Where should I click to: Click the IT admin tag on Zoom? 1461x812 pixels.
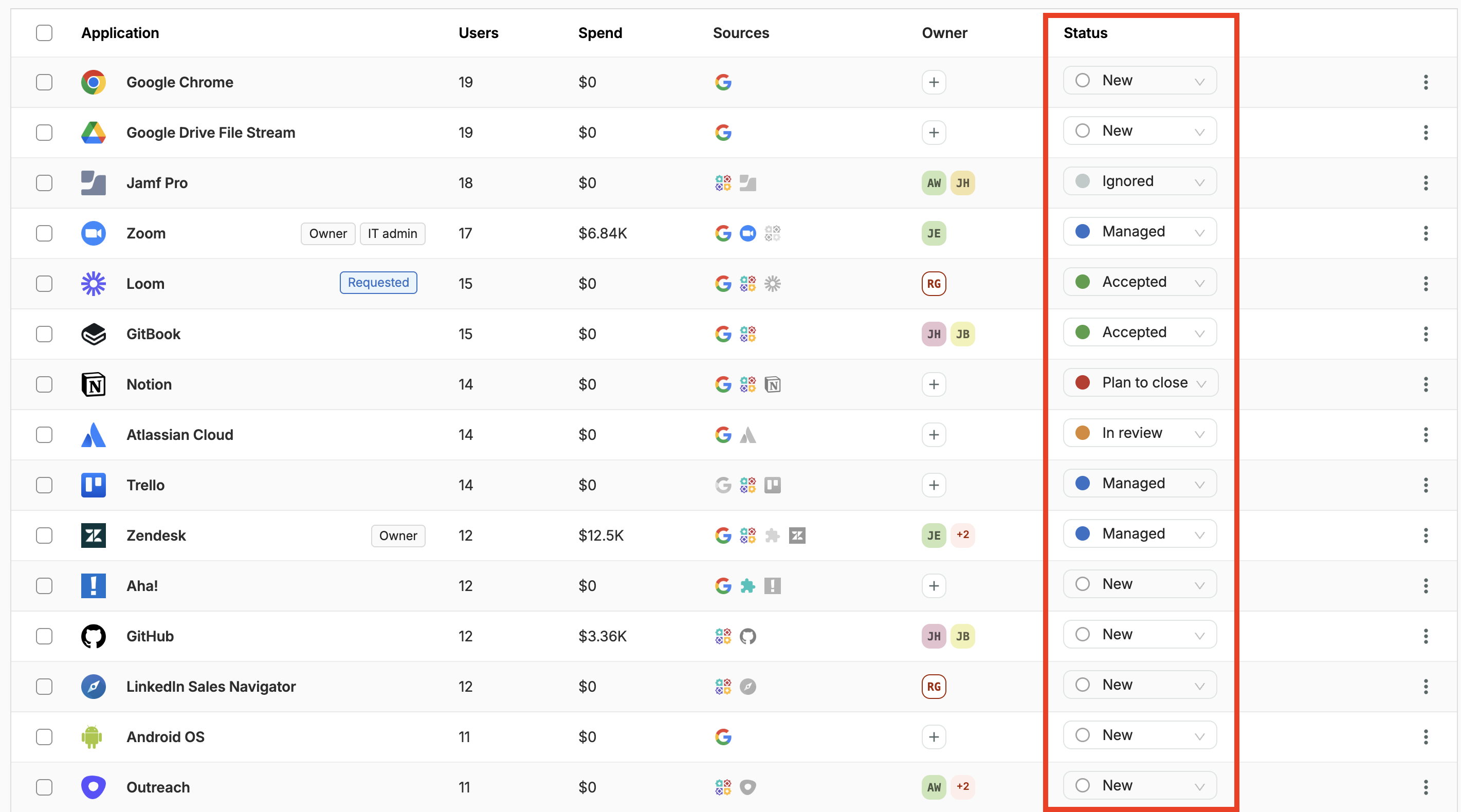click(x=392, y=234)
